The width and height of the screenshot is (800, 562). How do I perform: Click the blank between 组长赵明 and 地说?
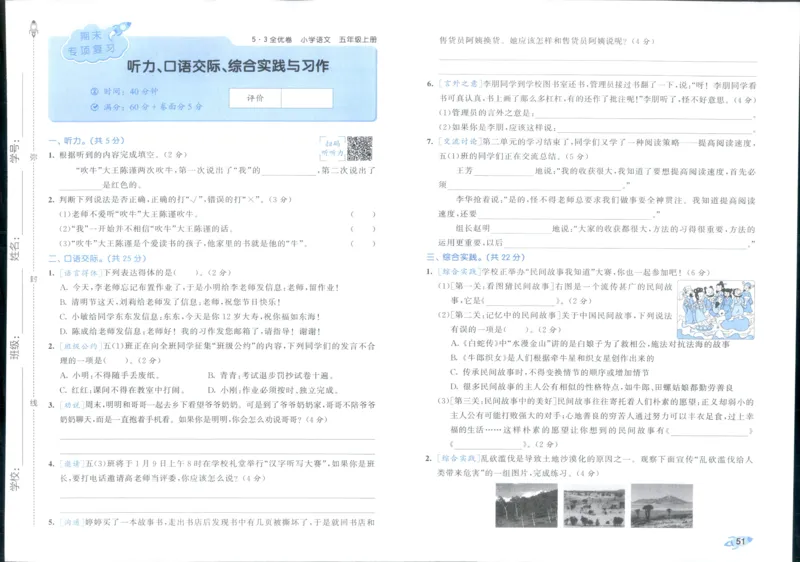(520, 229)
